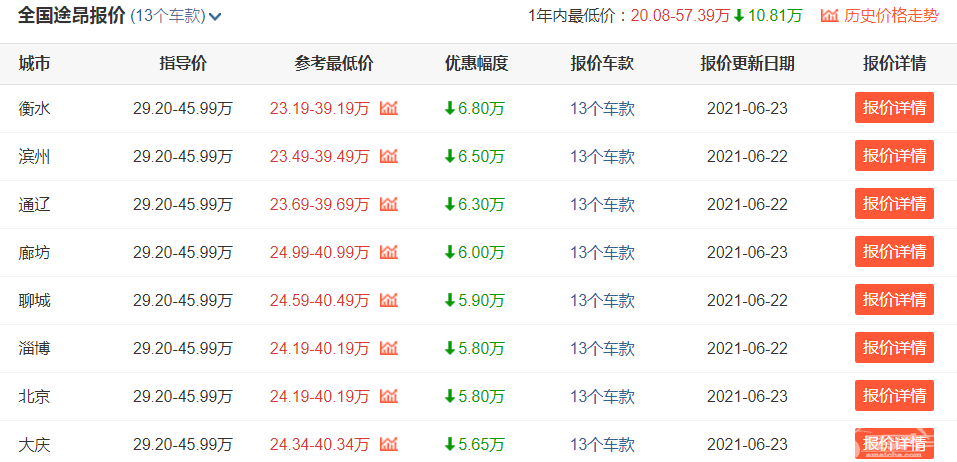
Task: Click the city name 衡水
Action: tap(34, 109)
